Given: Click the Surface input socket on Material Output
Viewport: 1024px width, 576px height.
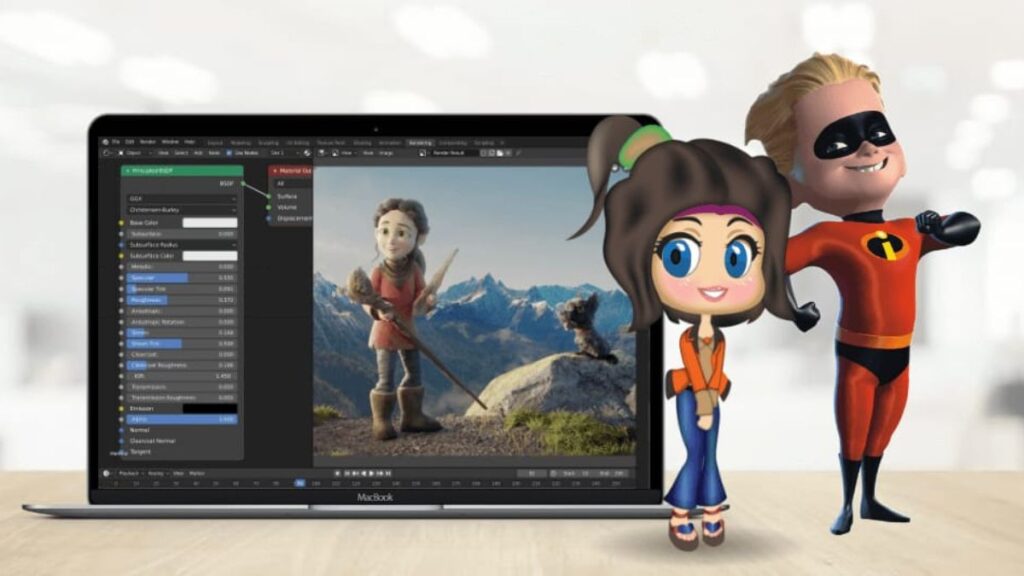Looking at the screenshot, I should 268,196.
